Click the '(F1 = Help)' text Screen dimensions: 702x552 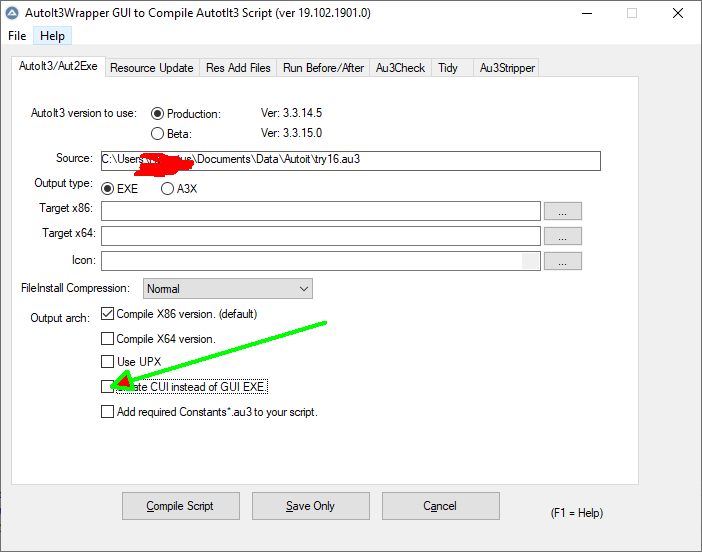[x=577, y=513]
